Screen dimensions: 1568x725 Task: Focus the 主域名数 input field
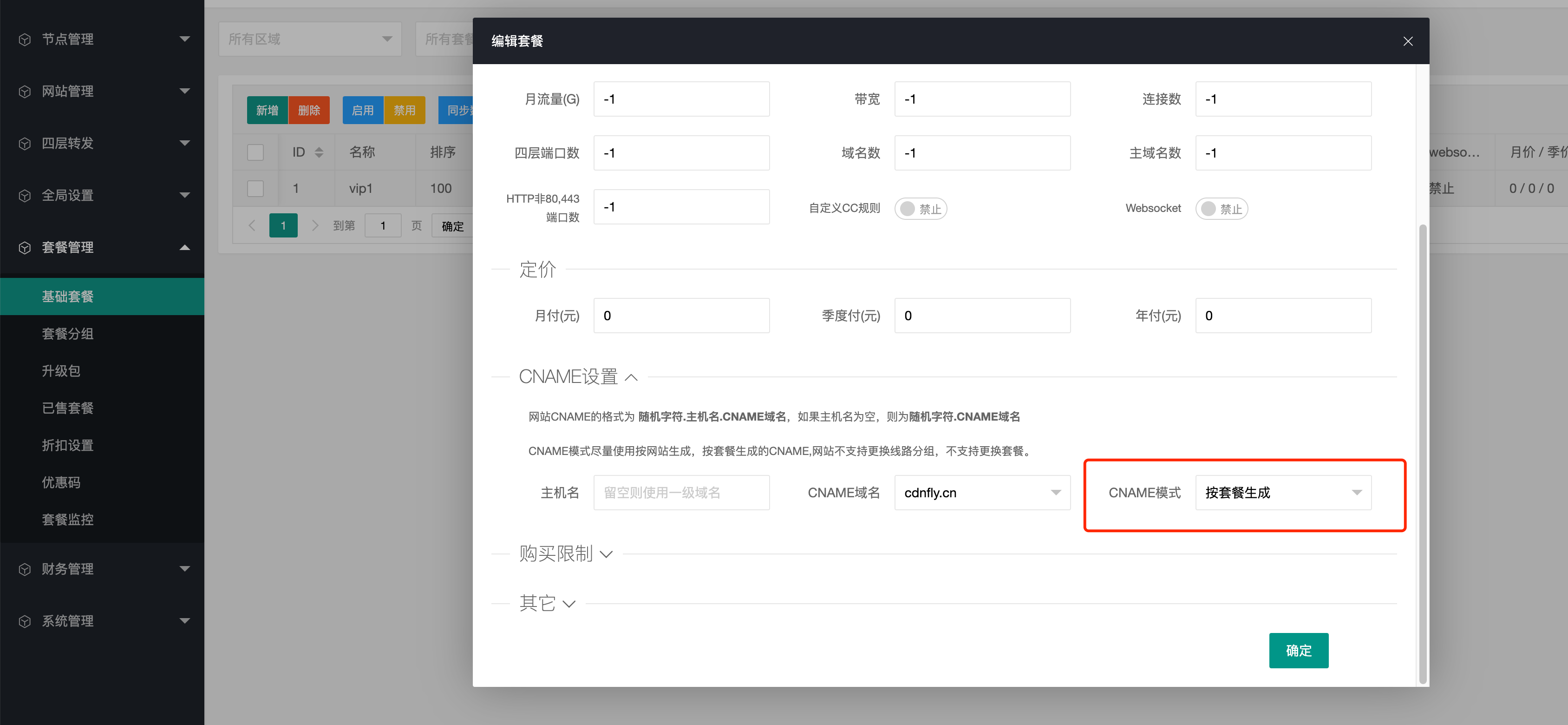pyautogui.click(x=1283, y=152)
